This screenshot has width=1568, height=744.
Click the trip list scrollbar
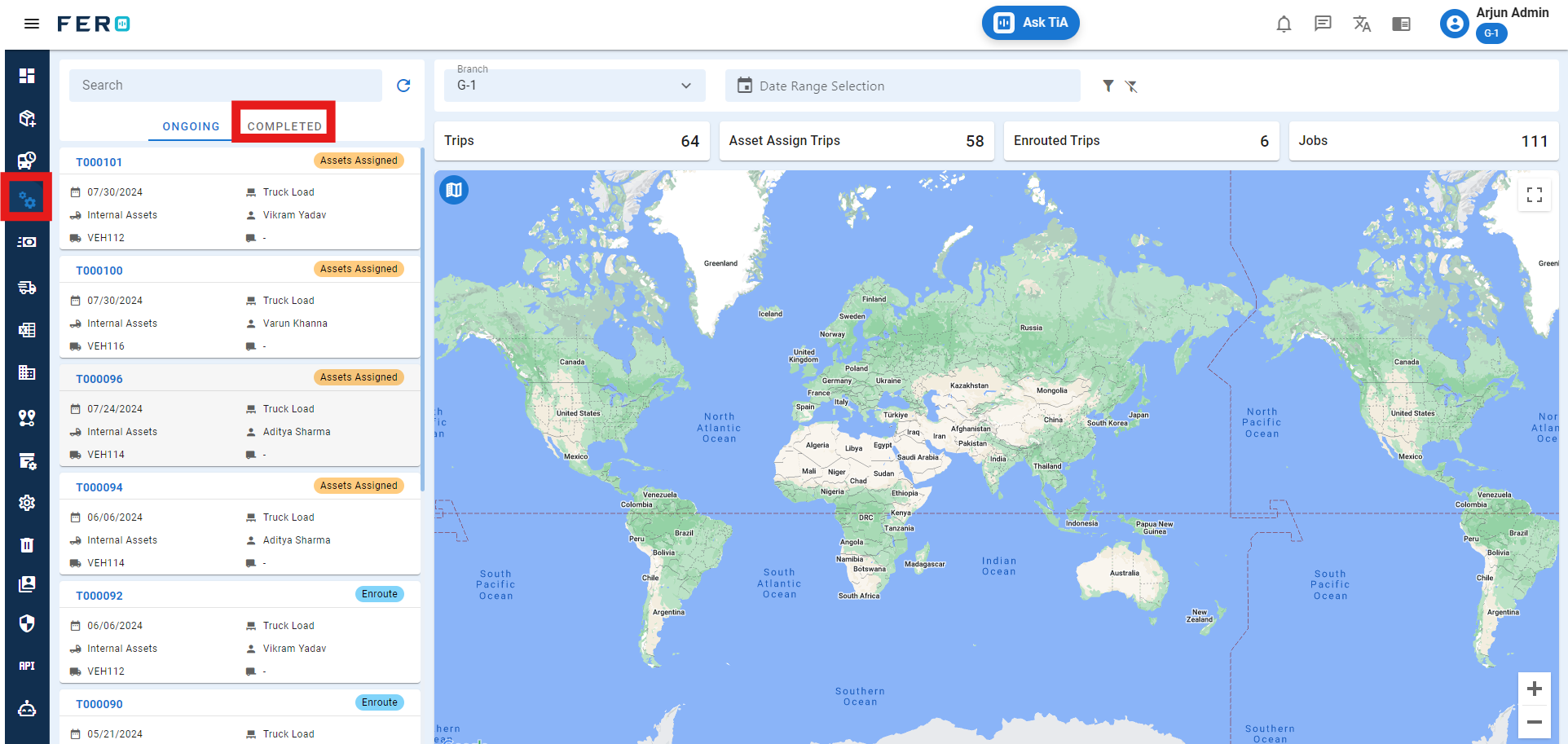click(422, 319)
